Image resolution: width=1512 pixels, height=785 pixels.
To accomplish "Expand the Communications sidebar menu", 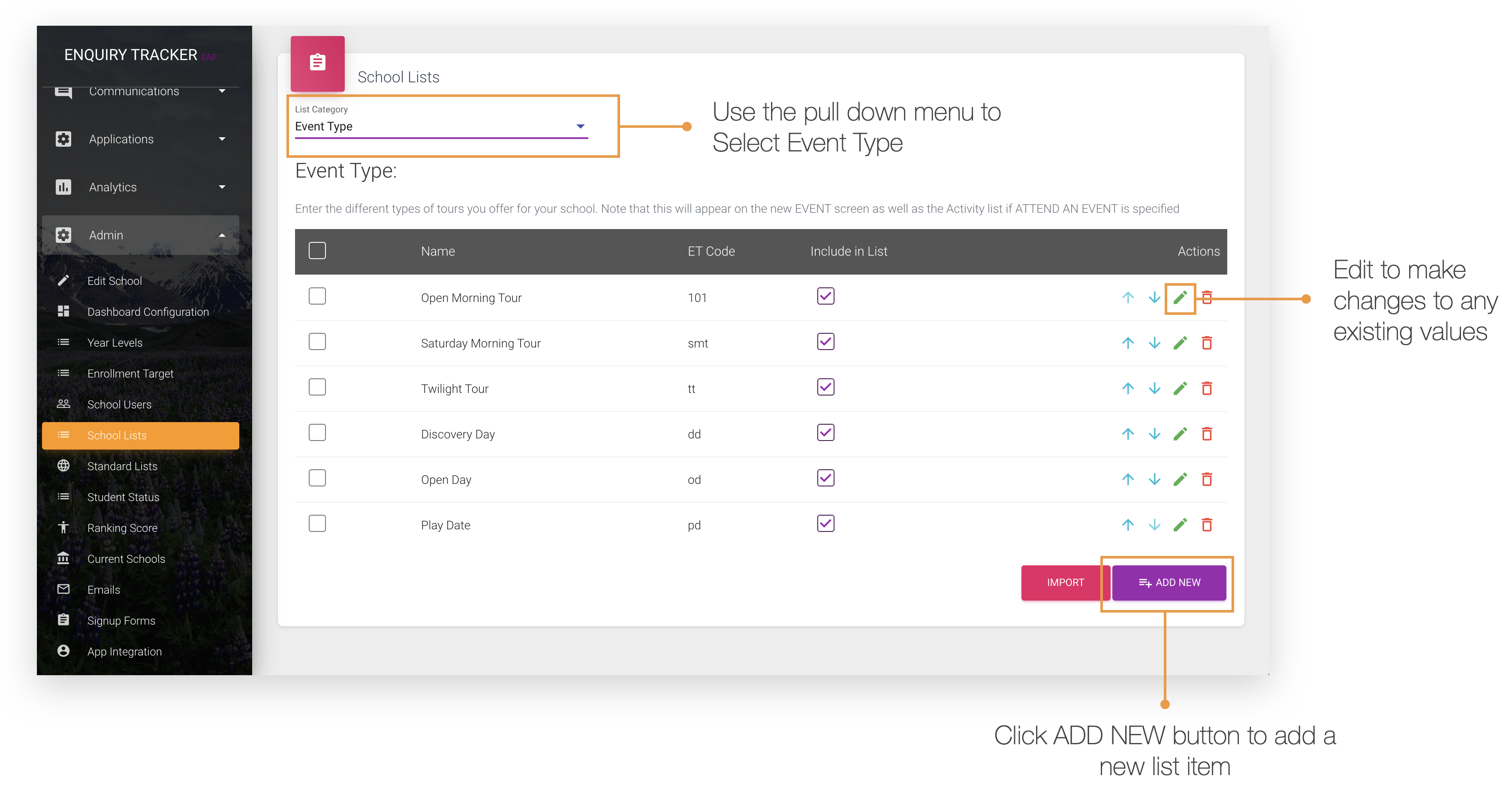I will [x=141, y=92].
